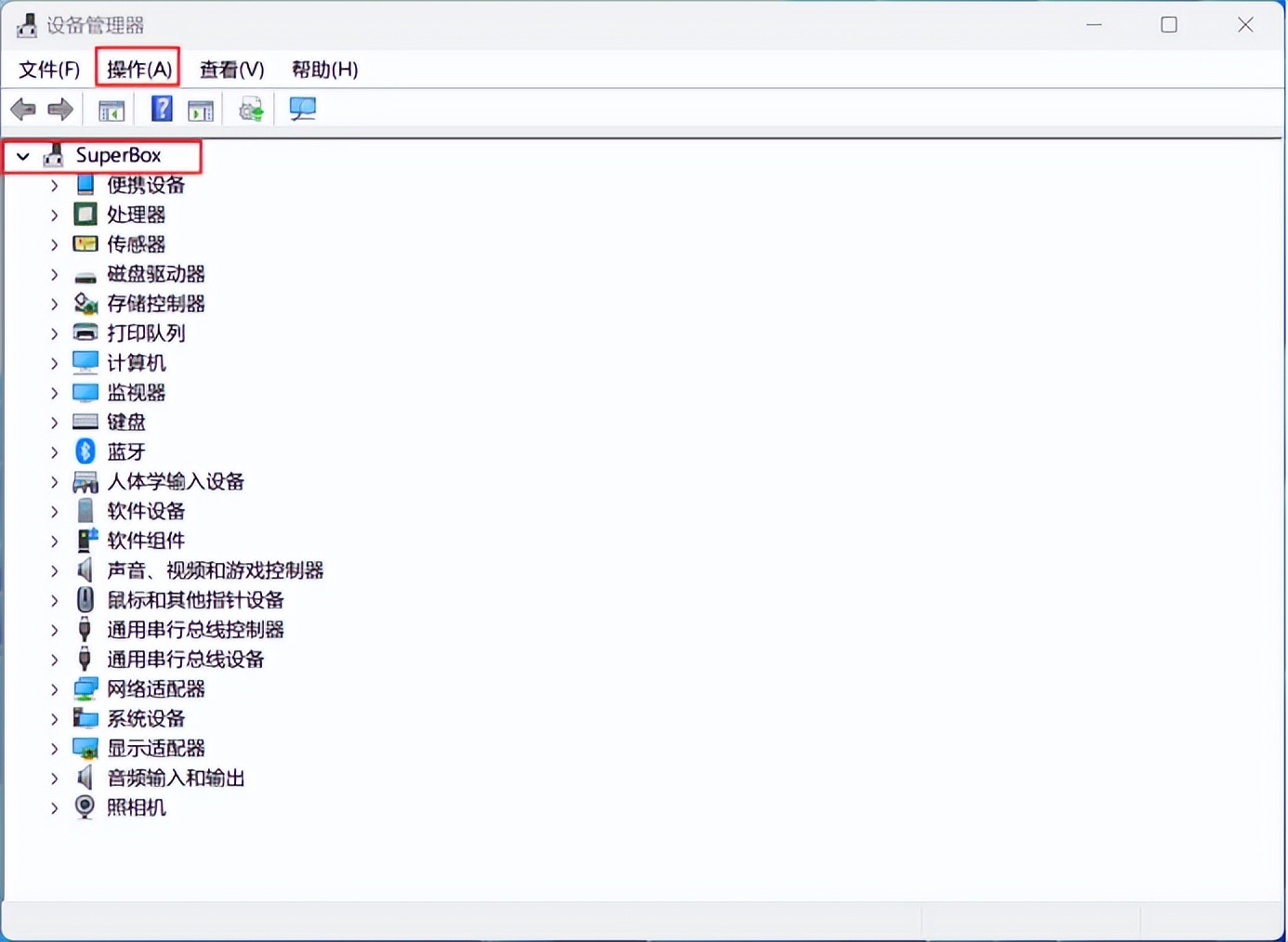Click the mouse icon for 鼠标和其他指针设备

[x=85, y=599]
